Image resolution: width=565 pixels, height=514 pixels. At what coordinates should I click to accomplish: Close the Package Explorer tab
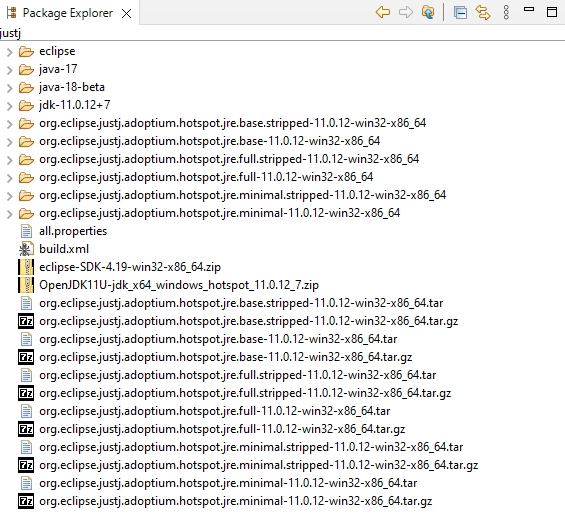pos(126,14)
